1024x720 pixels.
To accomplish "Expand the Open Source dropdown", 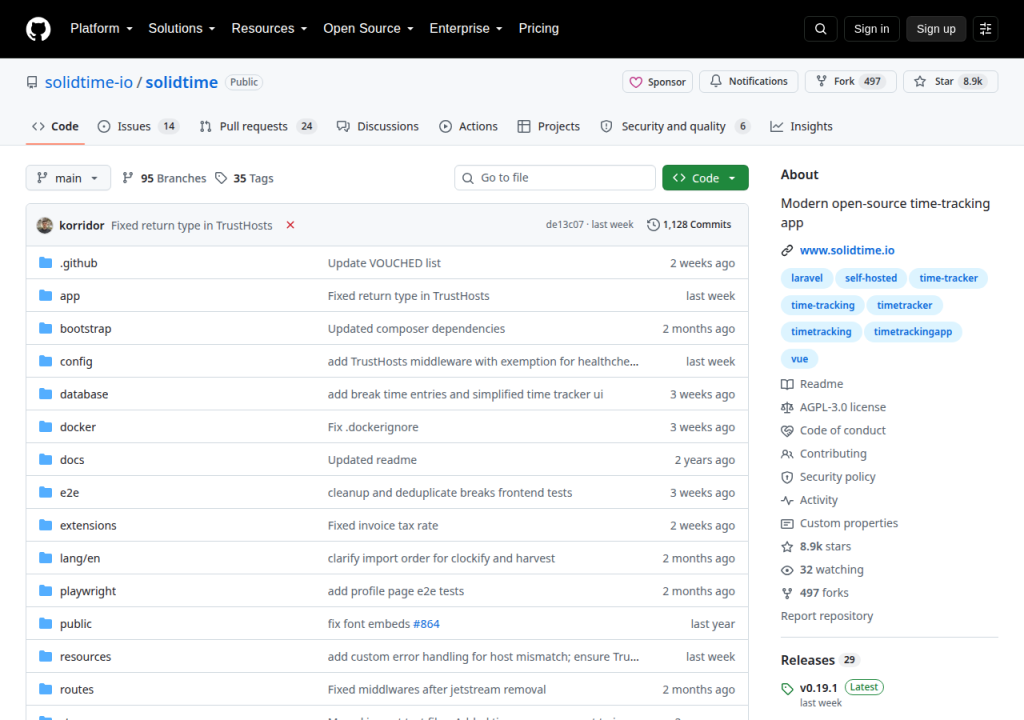I will (x=368, y=29).
